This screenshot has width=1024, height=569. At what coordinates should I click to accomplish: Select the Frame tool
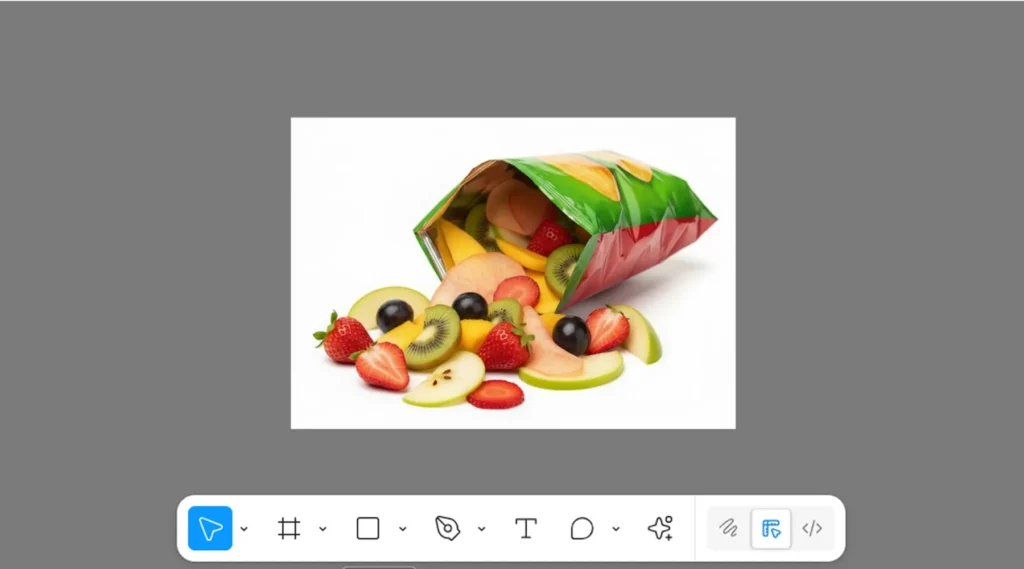tap(289, 528)
